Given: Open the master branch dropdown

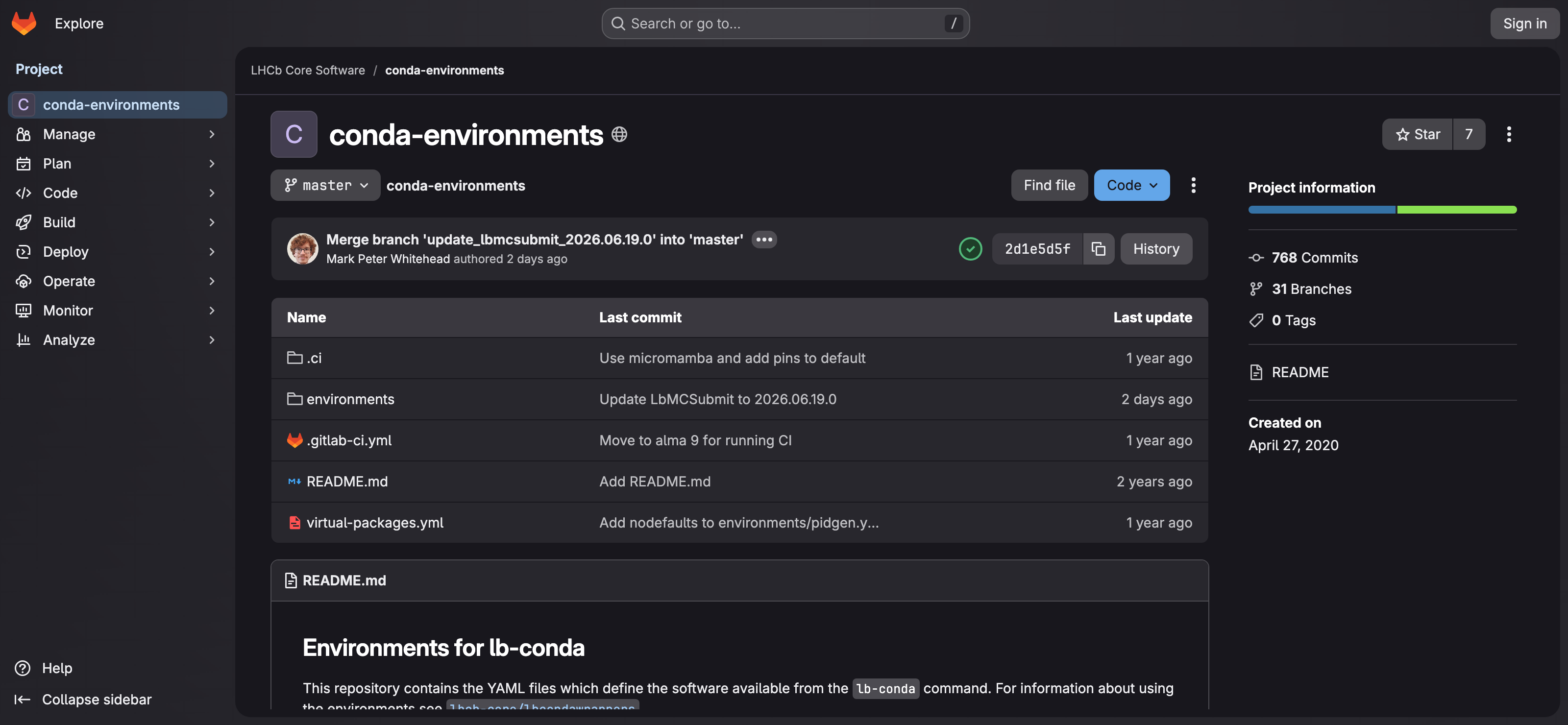Looking at the screenshot, I should point(326,185).
